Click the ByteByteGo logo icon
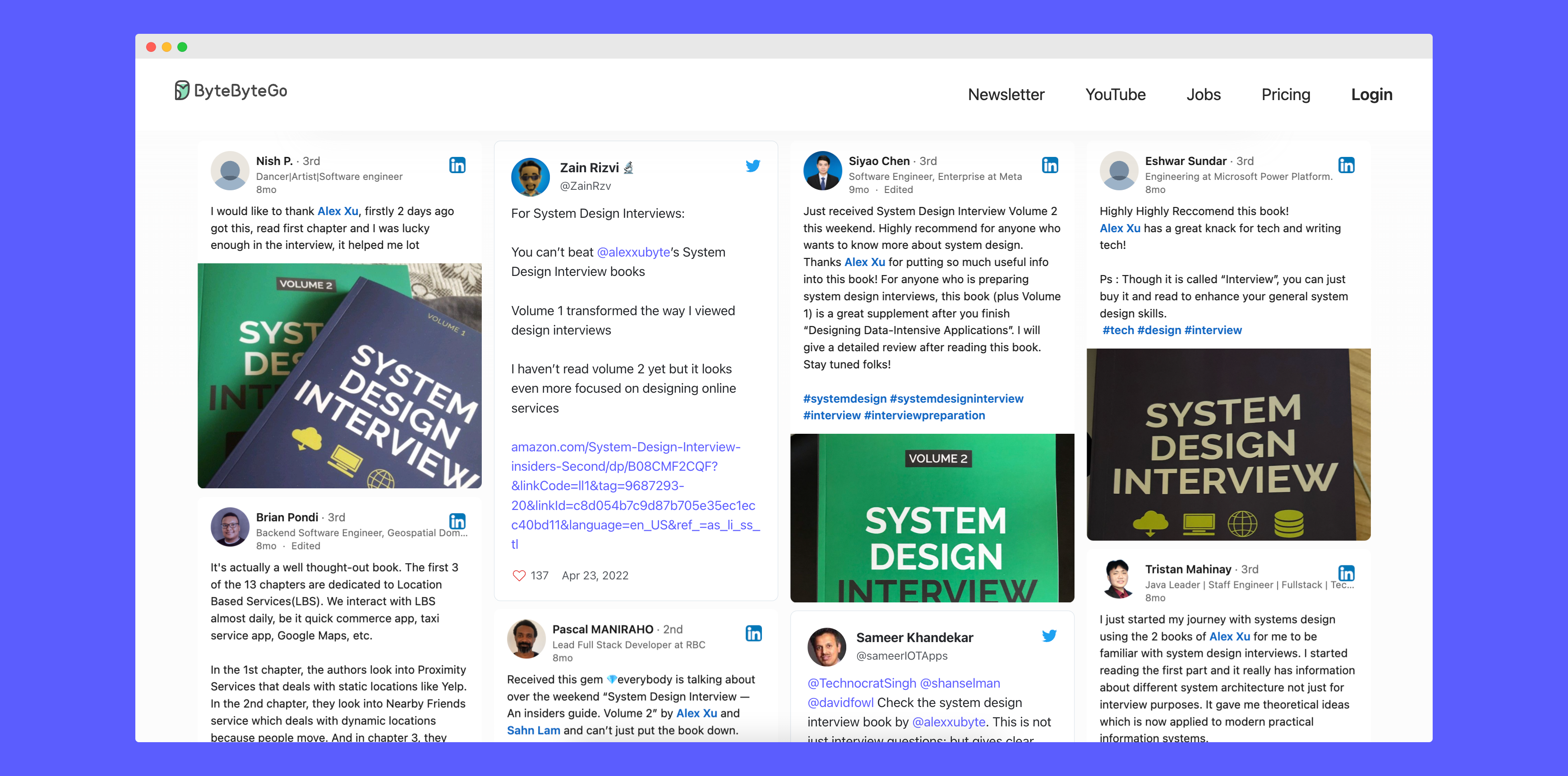Screen dimensions: 1568x776 pos(181,90)
